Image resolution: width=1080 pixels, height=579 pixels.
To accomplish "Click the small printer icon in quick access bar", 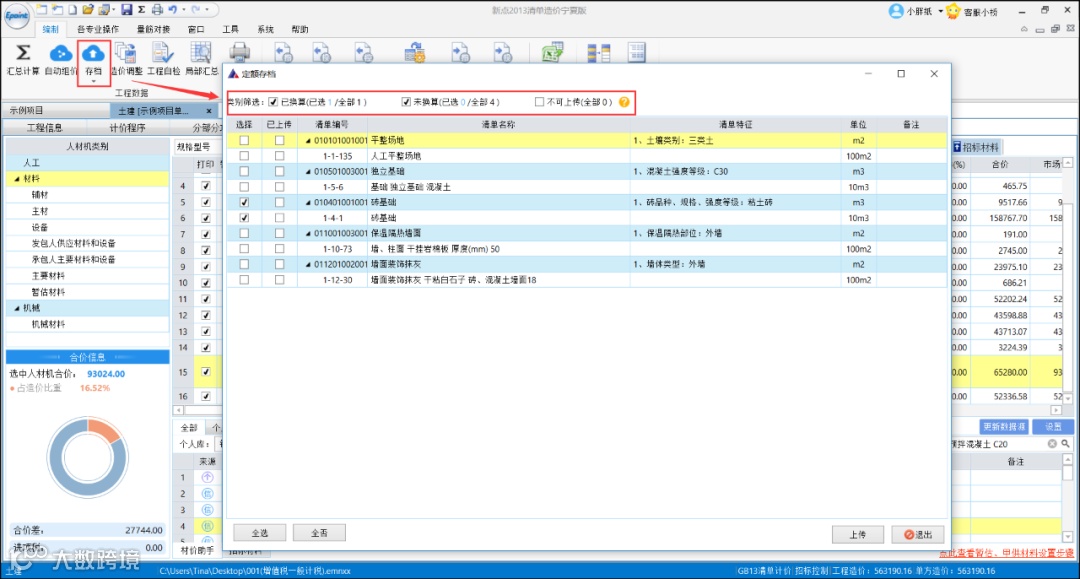I will 157,10.
